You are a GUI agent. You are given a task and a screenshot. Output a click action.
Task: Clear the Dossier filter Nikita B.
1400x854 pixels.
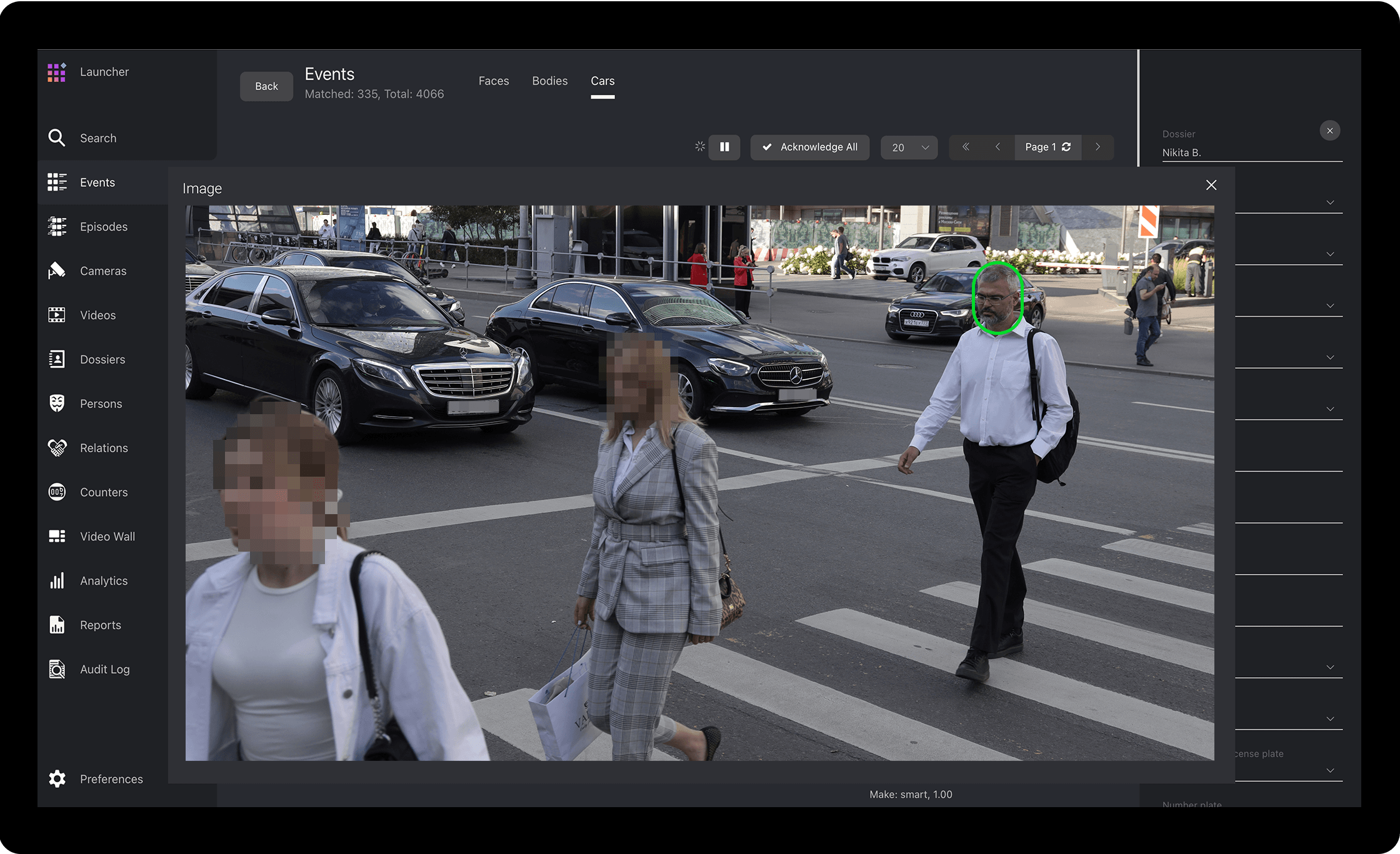point(1330,131)
